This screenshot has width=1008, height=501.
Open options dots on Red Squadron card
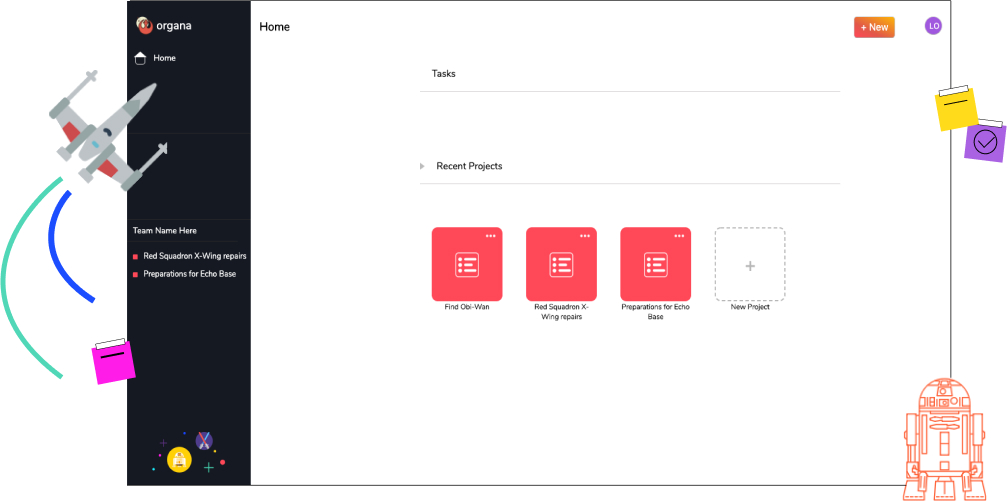click(x=585, y=236)
